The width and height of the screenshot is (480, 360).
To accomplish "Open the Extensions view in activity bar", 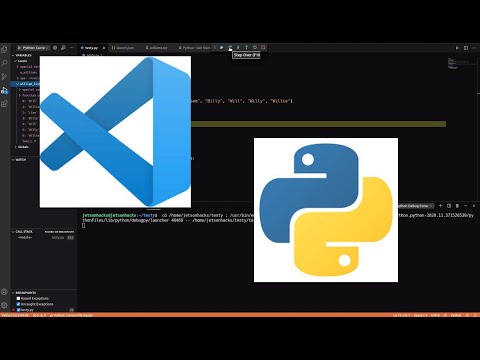I will [4, 104].
